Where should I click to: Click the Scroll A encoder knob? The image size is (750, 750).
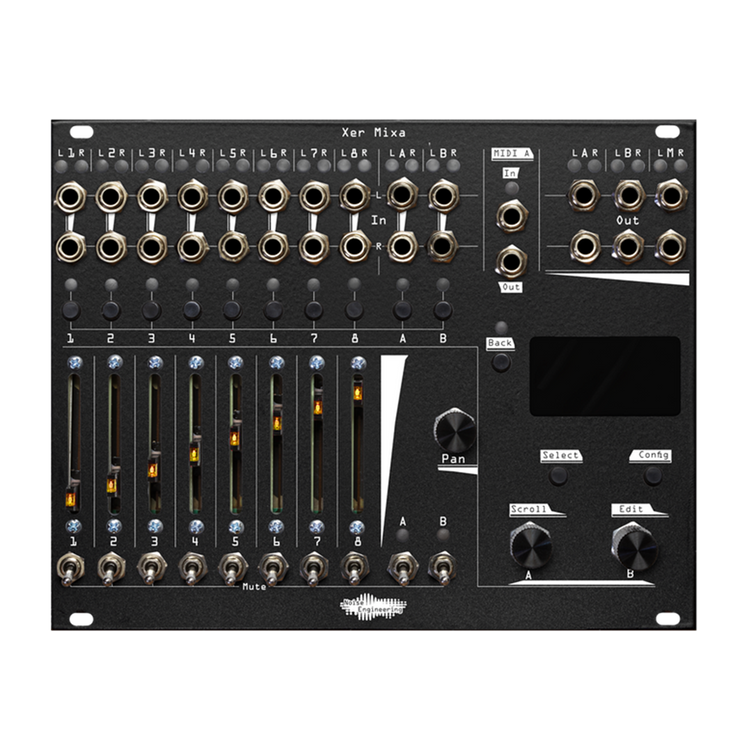click(x=531, y=545)
